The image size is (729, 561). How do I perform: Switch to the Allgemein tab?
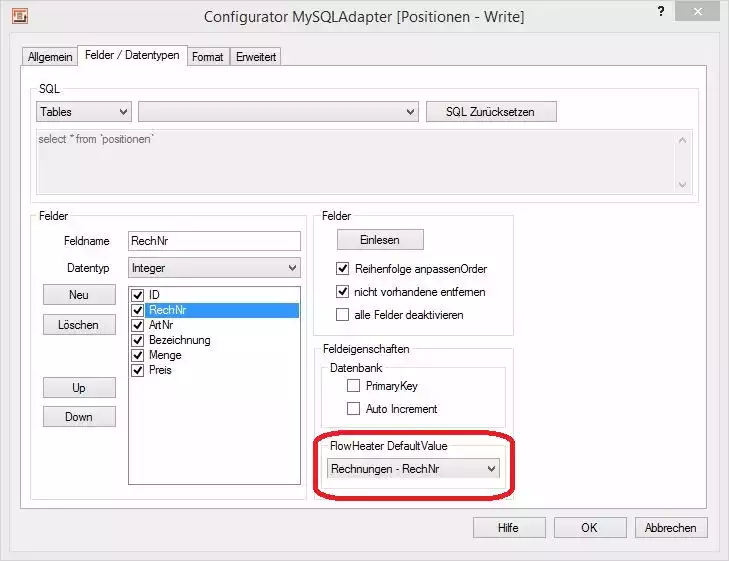(50, 57)
